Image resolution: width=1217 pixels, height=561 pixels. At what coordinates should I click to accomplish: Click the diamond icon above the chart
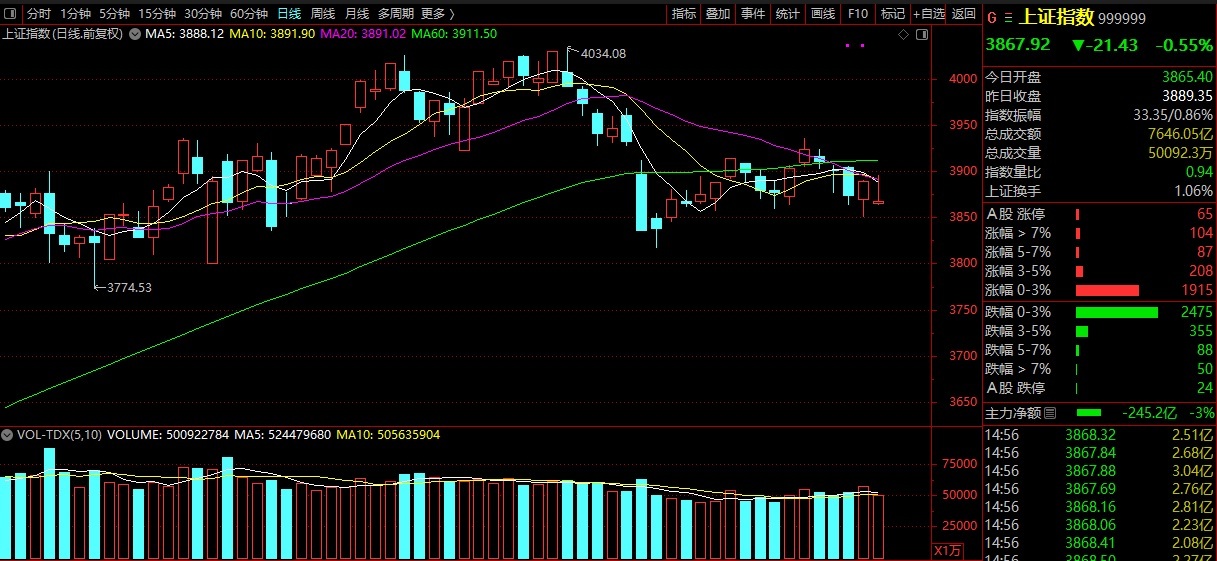coord(903,34)
